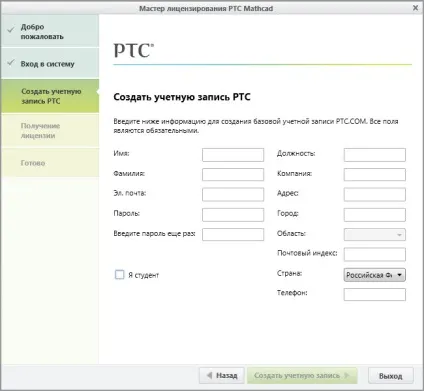
Task: Click the 'Город:' label
Action: pyautogui.click(x=288, y=213)
